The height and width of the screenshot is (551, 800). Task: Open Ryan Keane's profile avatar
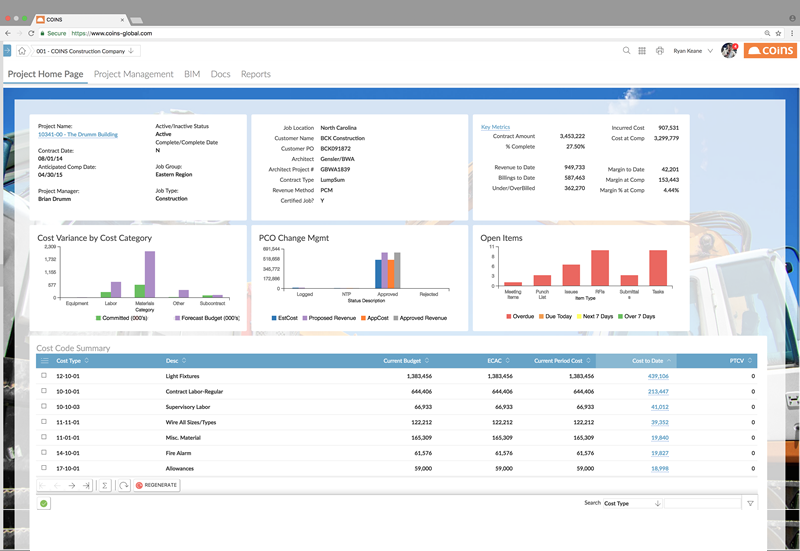(x=729, y=50)
